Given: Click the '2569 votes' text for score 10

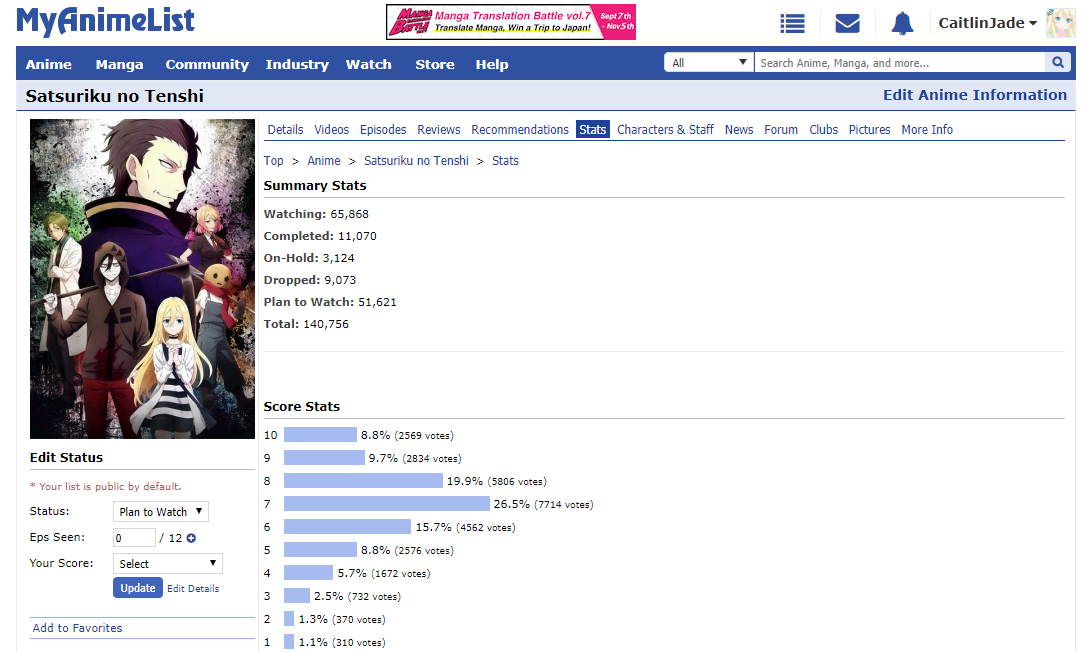Looking at the screenshot, I should coord(424,435).
